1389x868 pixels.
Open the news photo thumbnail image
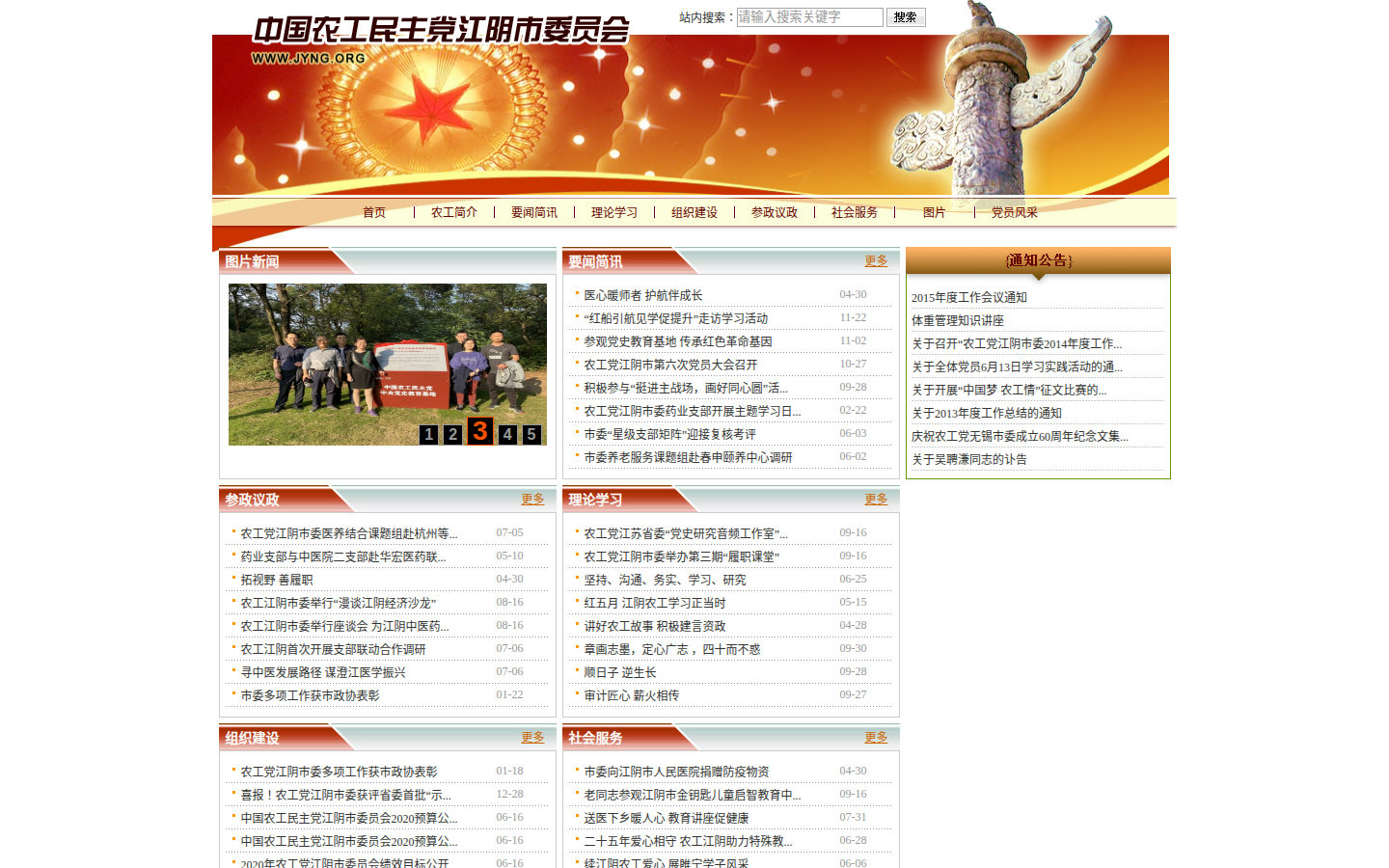(x=388, y=365)
